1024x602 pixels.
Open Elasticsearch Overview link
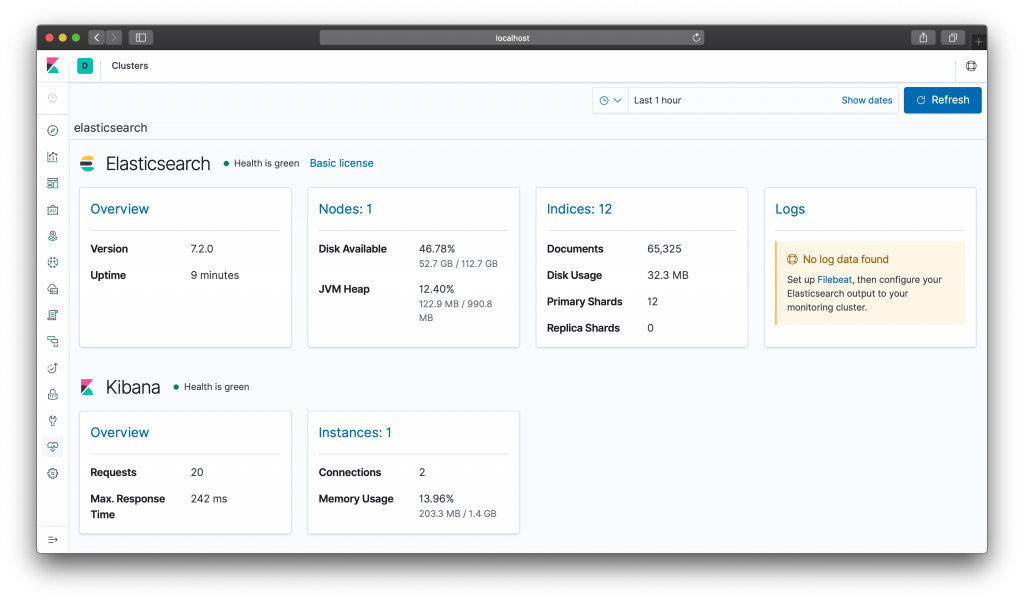coord(120,209)
